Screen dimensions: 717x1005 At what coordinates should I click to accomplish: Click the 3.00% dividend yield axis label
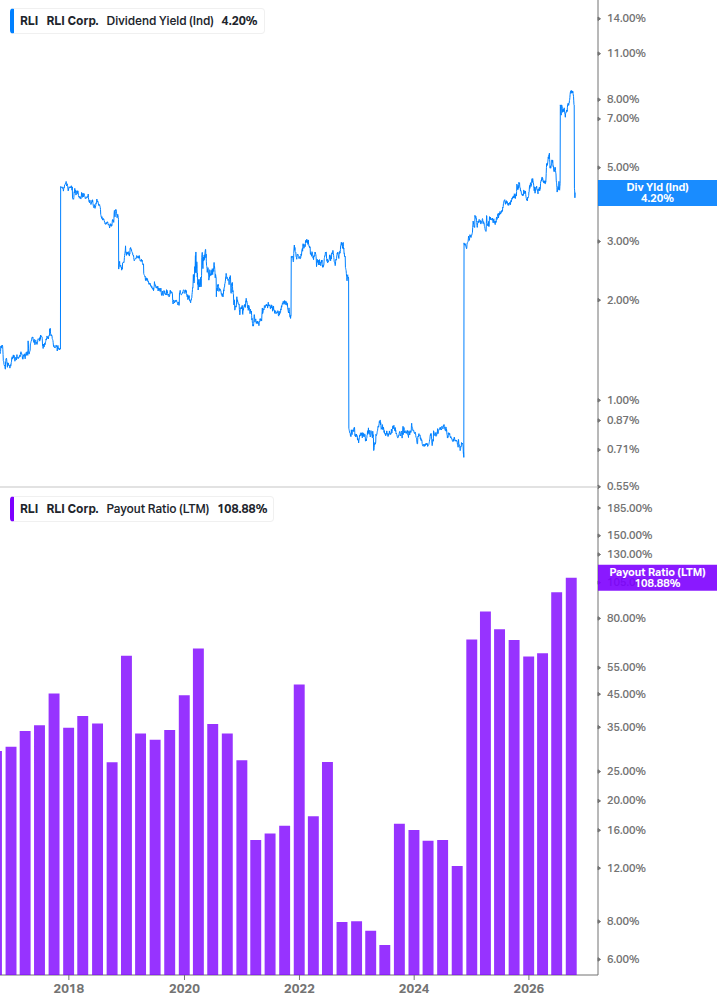point(623,242)
